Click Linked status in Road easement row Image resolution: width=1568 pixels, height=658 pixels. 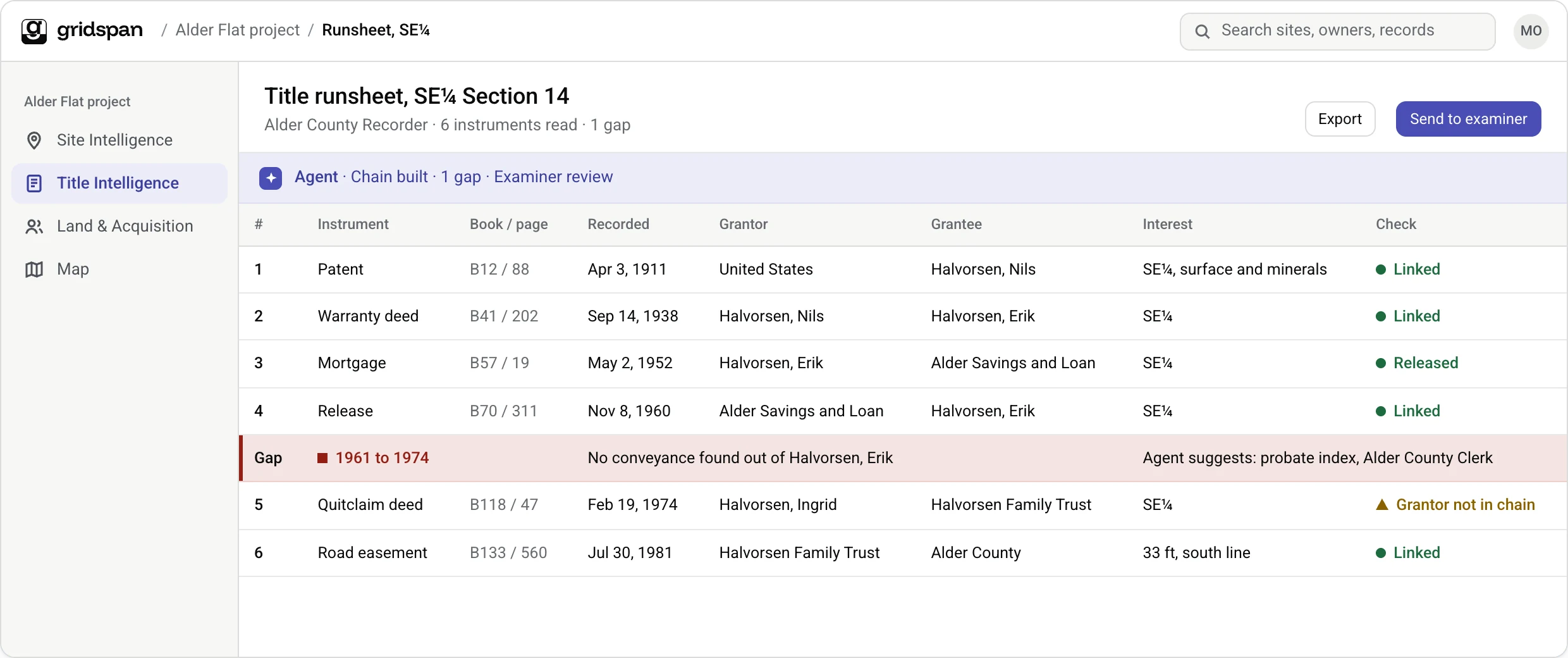(1416, 552)
